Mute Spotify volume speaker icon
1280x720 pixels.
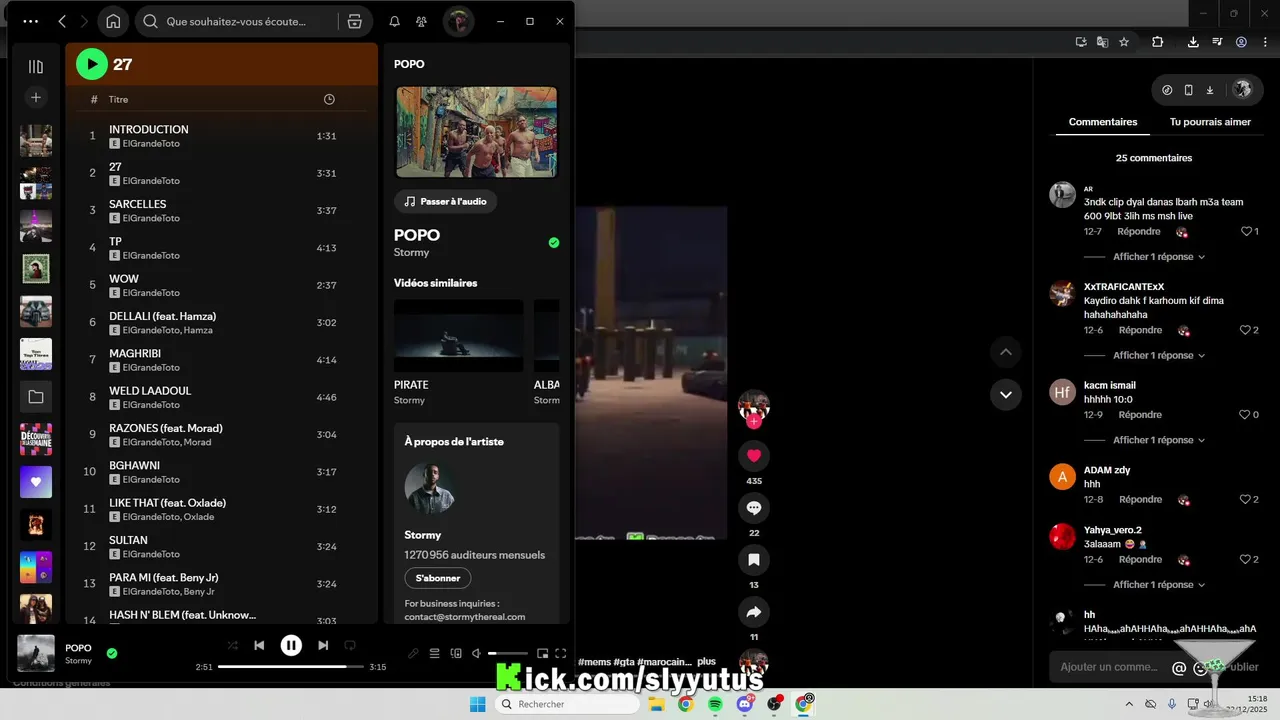coord(477,653)
